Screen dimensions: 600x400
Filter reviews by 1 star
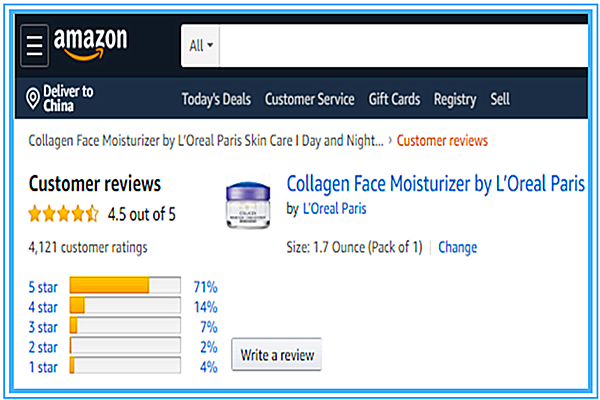42,366
